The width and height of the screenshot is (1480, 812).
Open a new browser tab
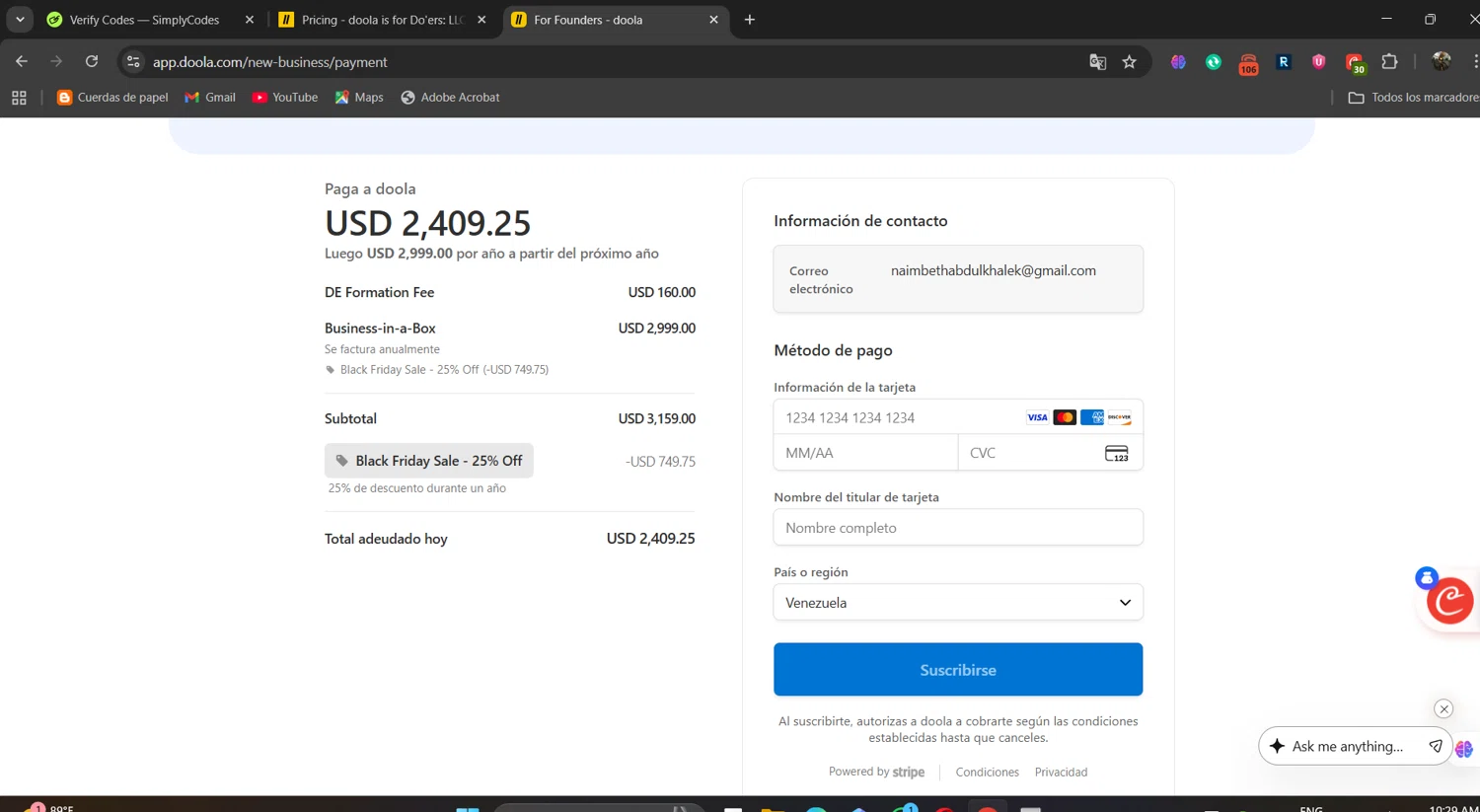coord(750,20)
